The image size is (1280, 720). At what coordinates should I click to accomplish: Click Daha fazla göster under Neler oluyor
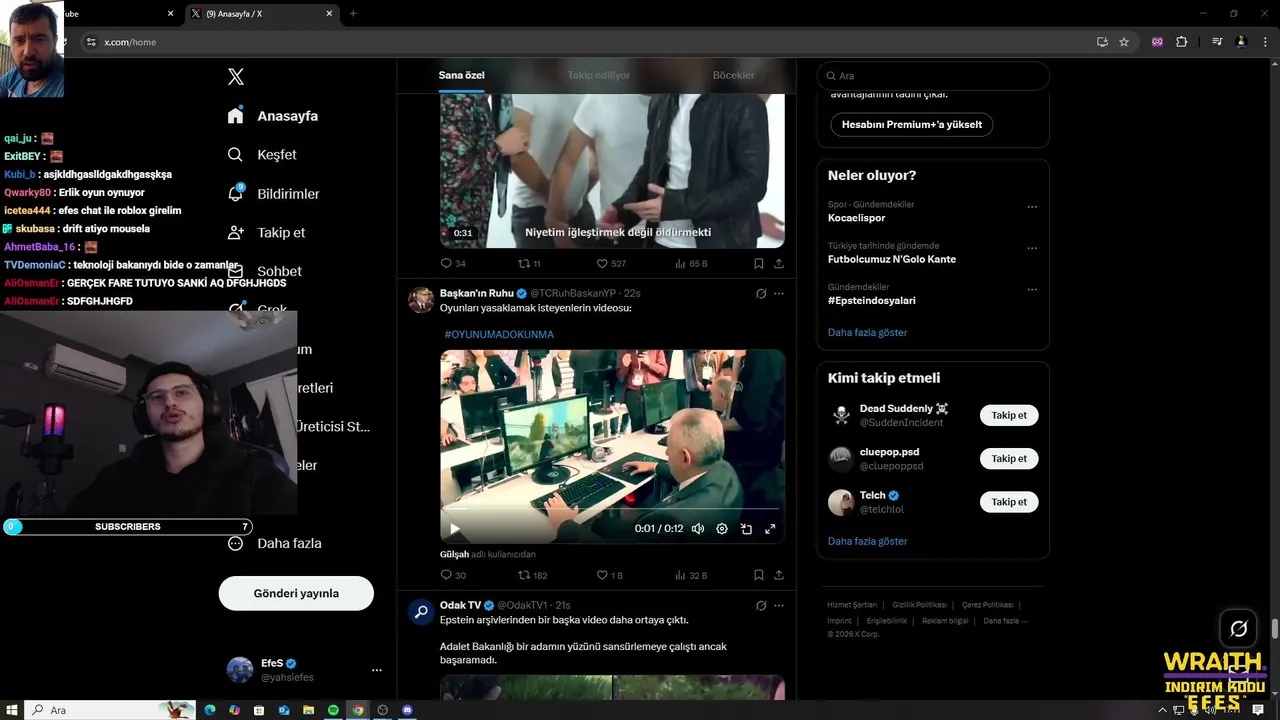click(867, 332)
